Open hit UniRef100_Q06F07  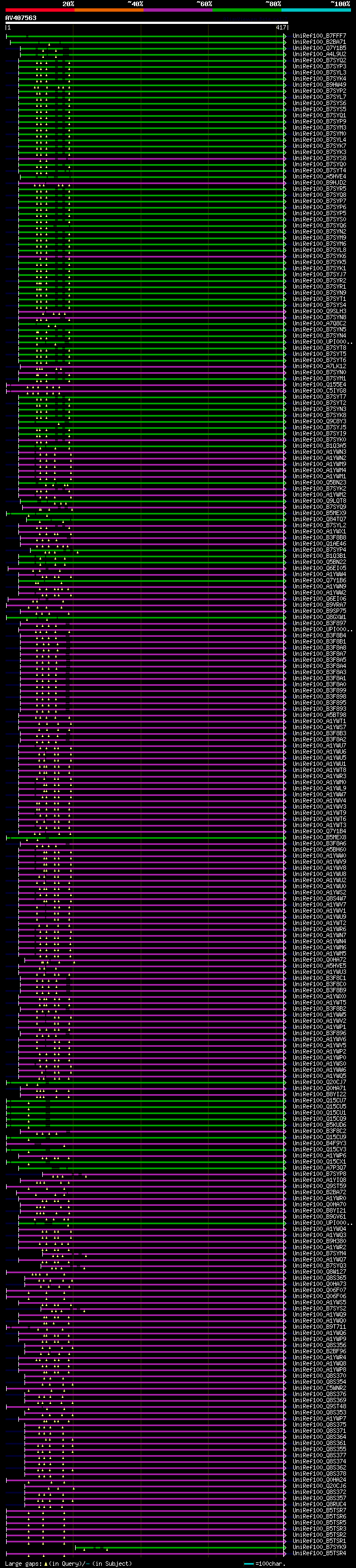point(319,1290)
